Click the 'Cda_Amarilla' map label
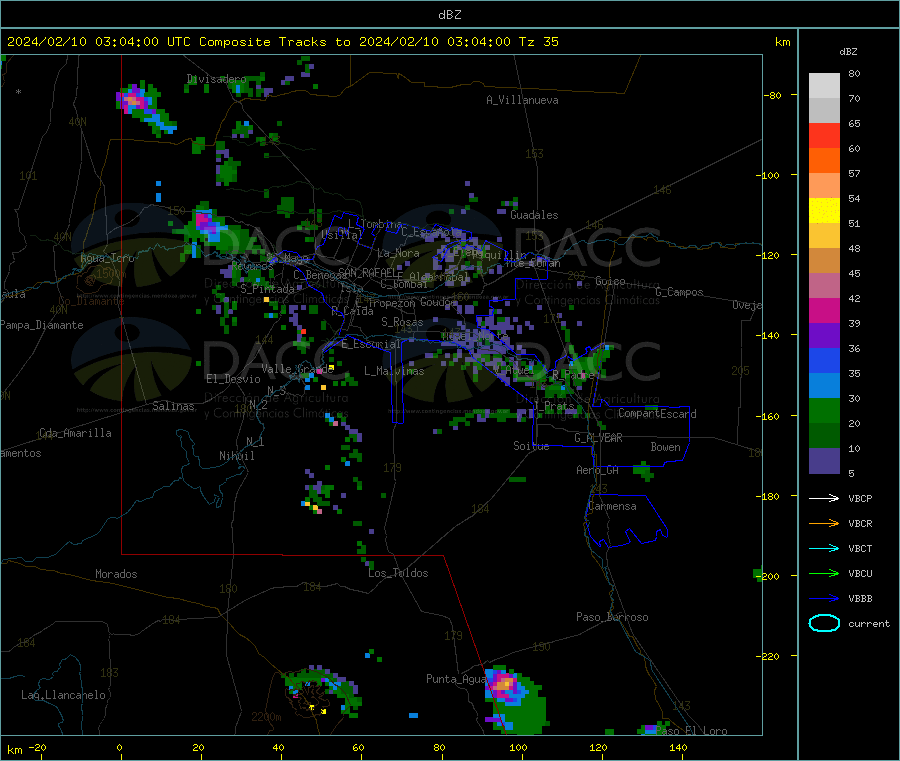Viewport: 900px width, 761px height. coord(75,433)
